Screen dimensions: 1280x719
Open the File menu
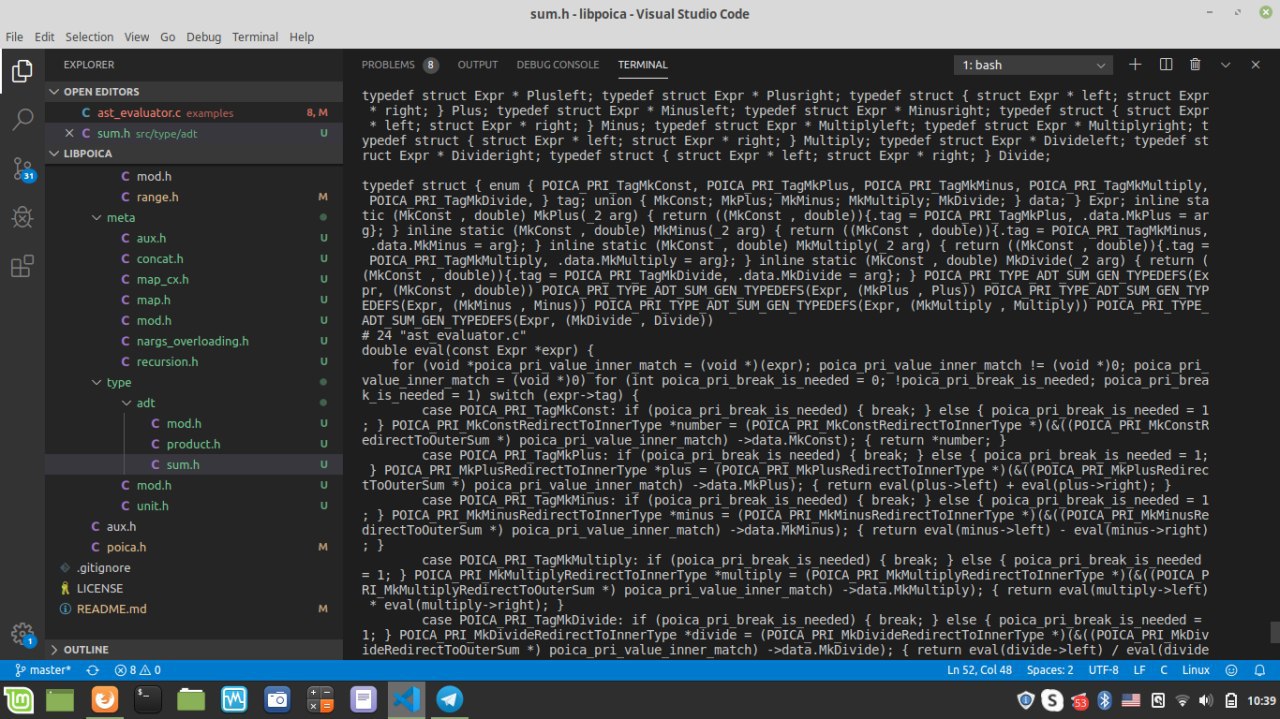[15, 37]
